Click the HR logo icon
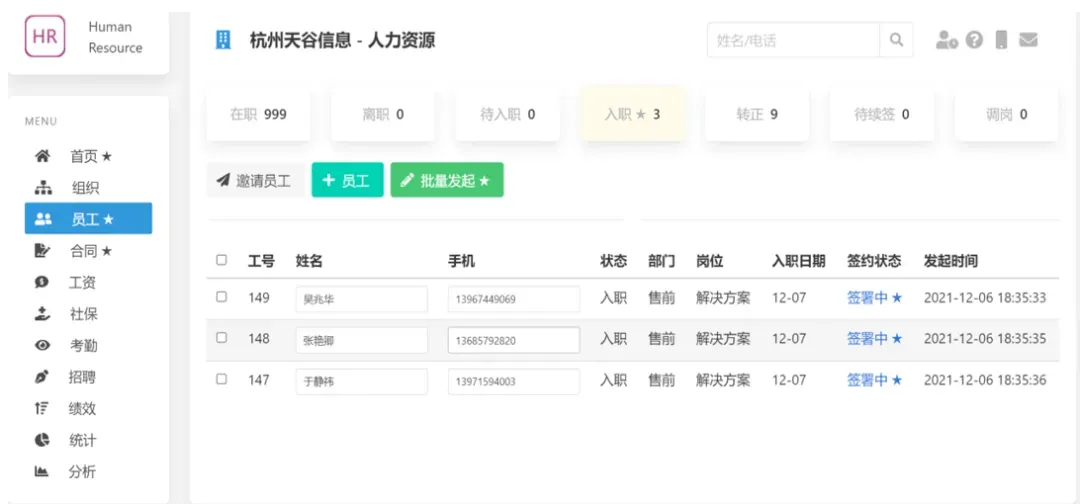The width and height of the screenshot is (1080, 504). (x=45, y=36)
